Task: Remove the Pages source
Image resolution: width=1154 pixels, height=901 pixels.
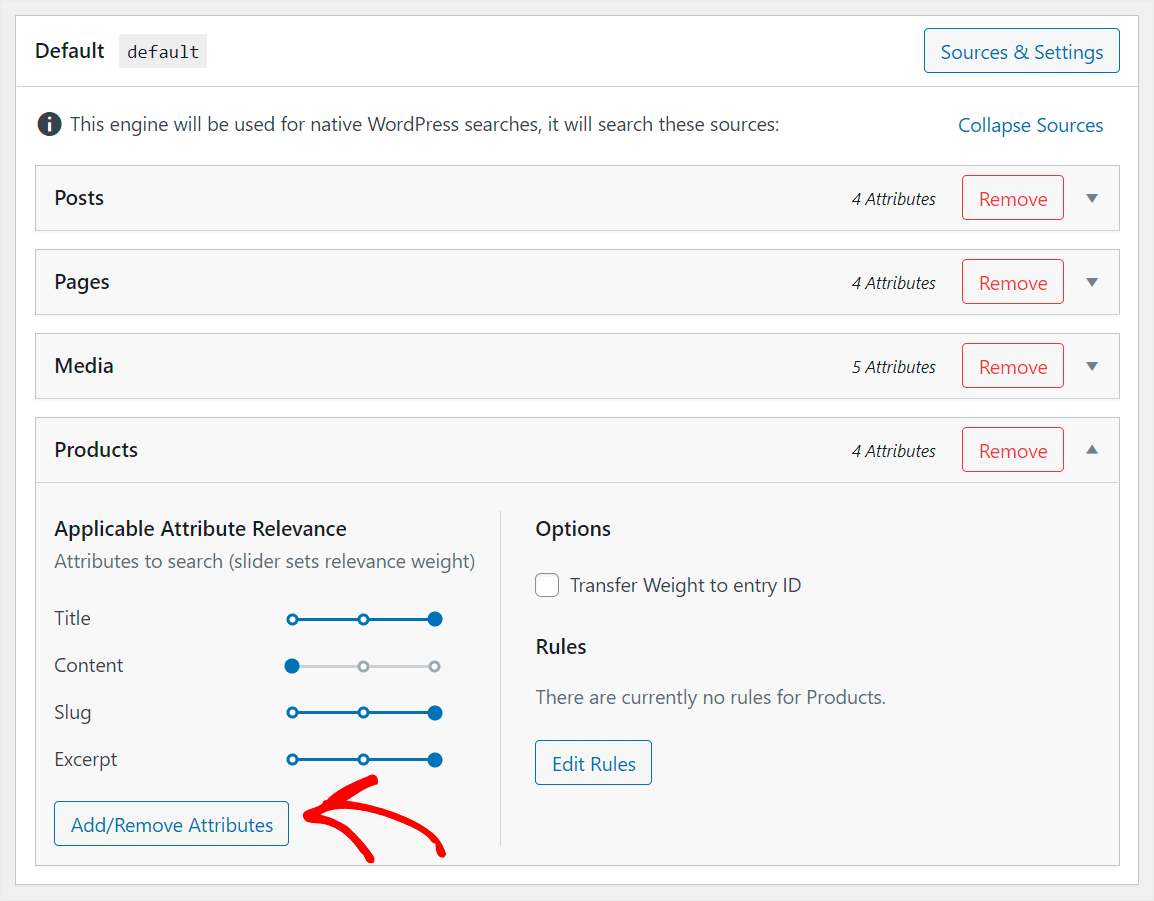Action: tap(1012, 281)
